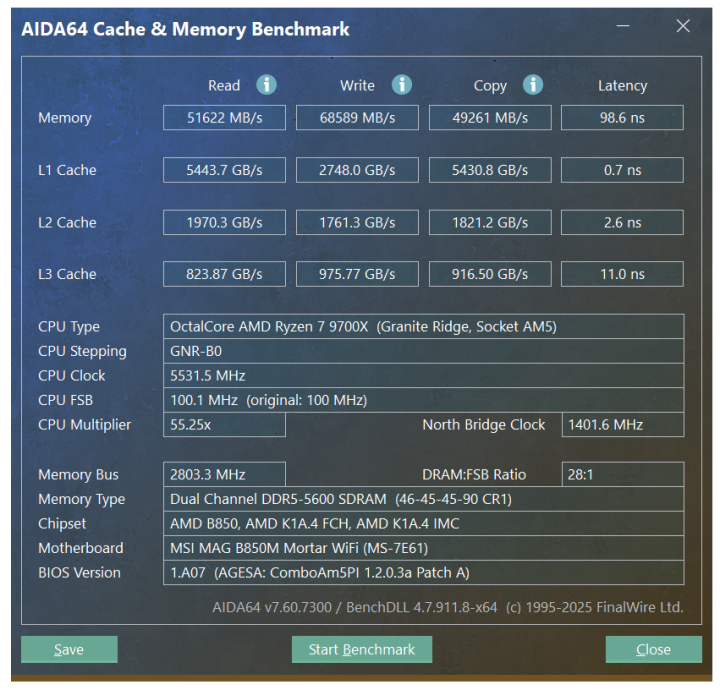
Task: Select L1 Cache read 5443.7 GB/s
Action: click(x=225, y=170)
